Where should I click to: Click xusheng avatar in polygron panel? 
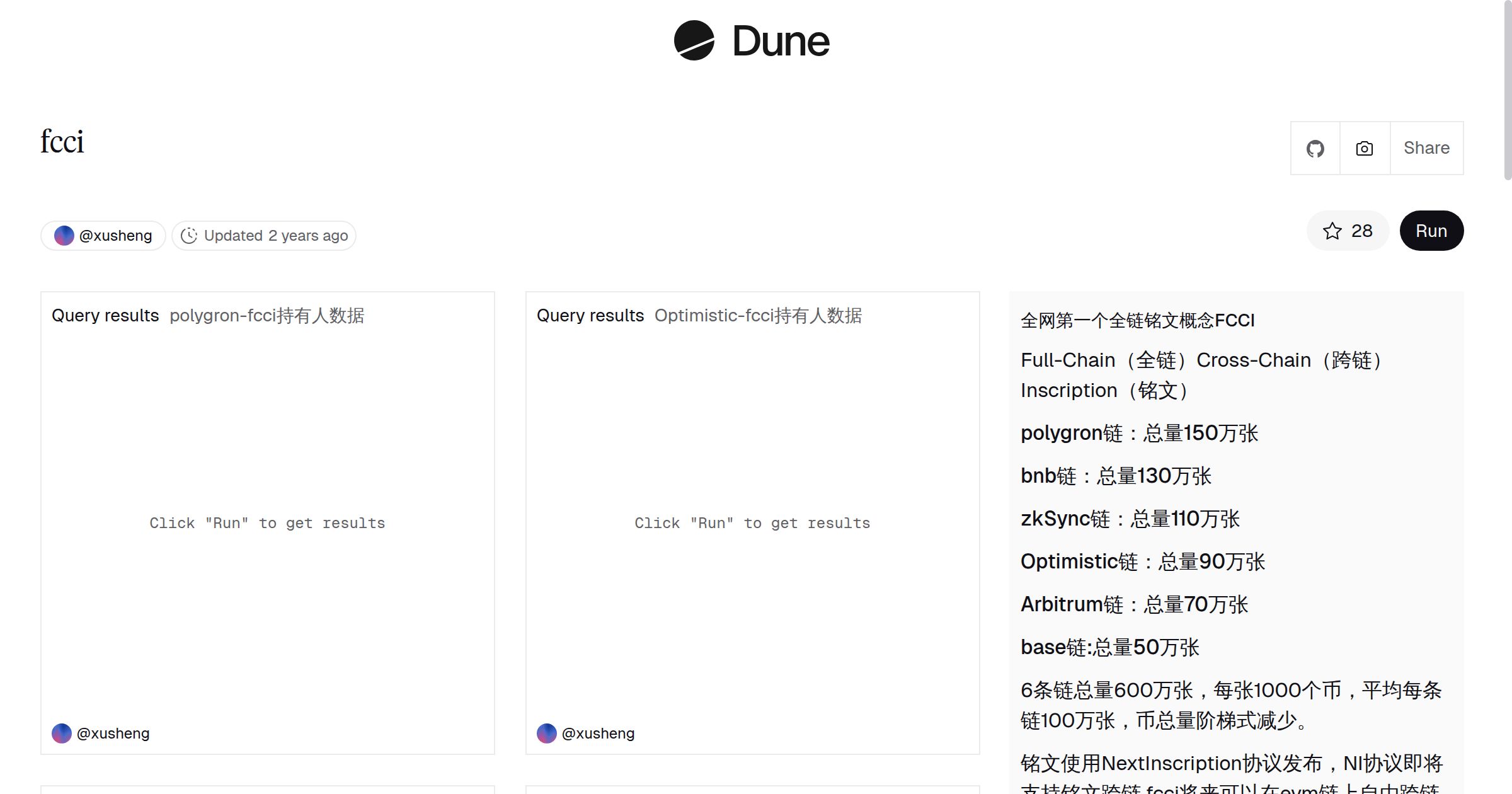pos(62,734)
